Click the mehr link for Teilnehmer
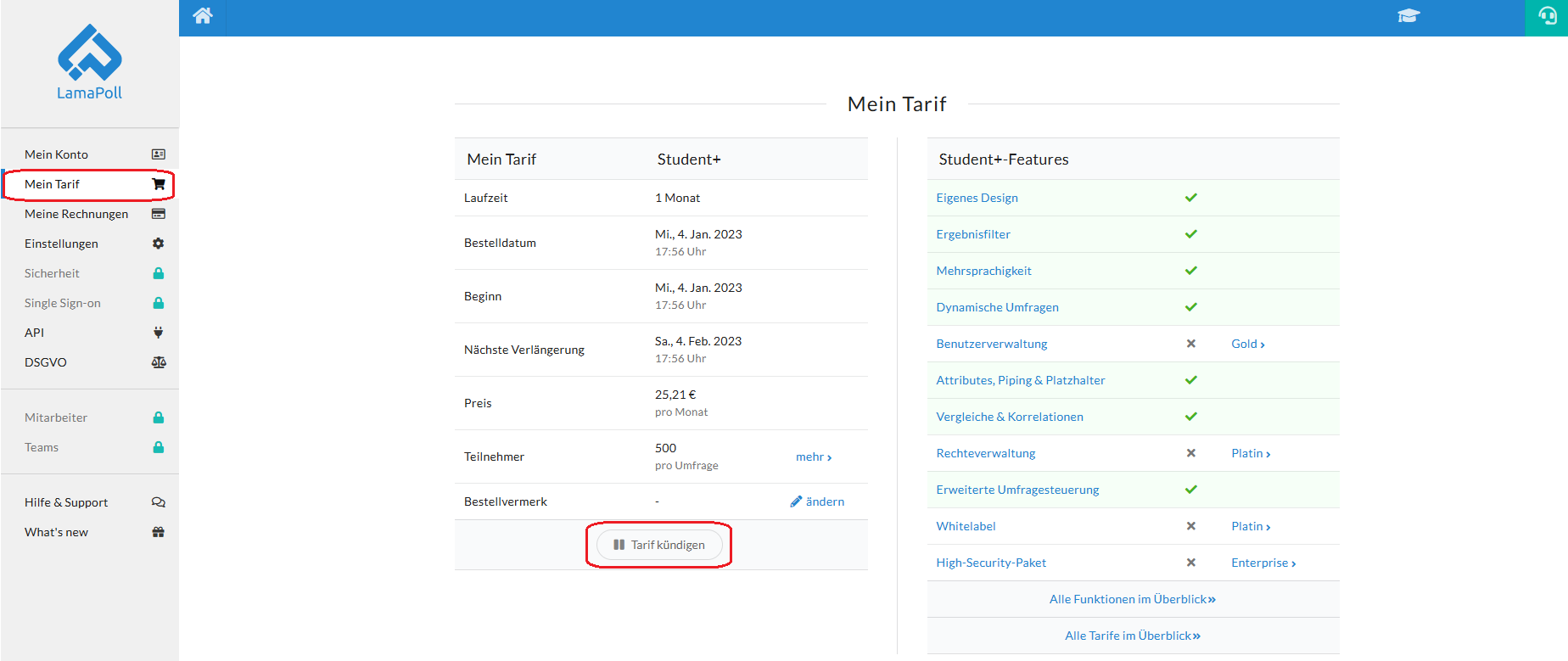 (x=814, y=457)
